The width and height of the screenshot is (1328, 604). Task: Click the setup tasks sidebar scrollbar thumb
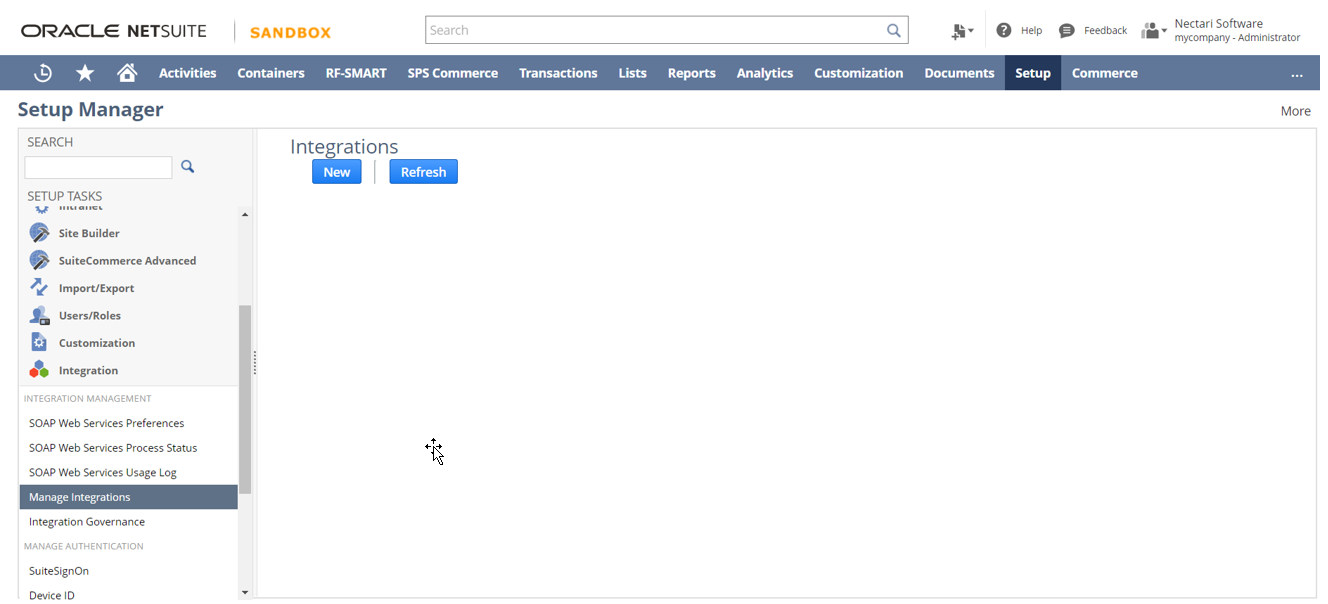[x=245, y=400]
